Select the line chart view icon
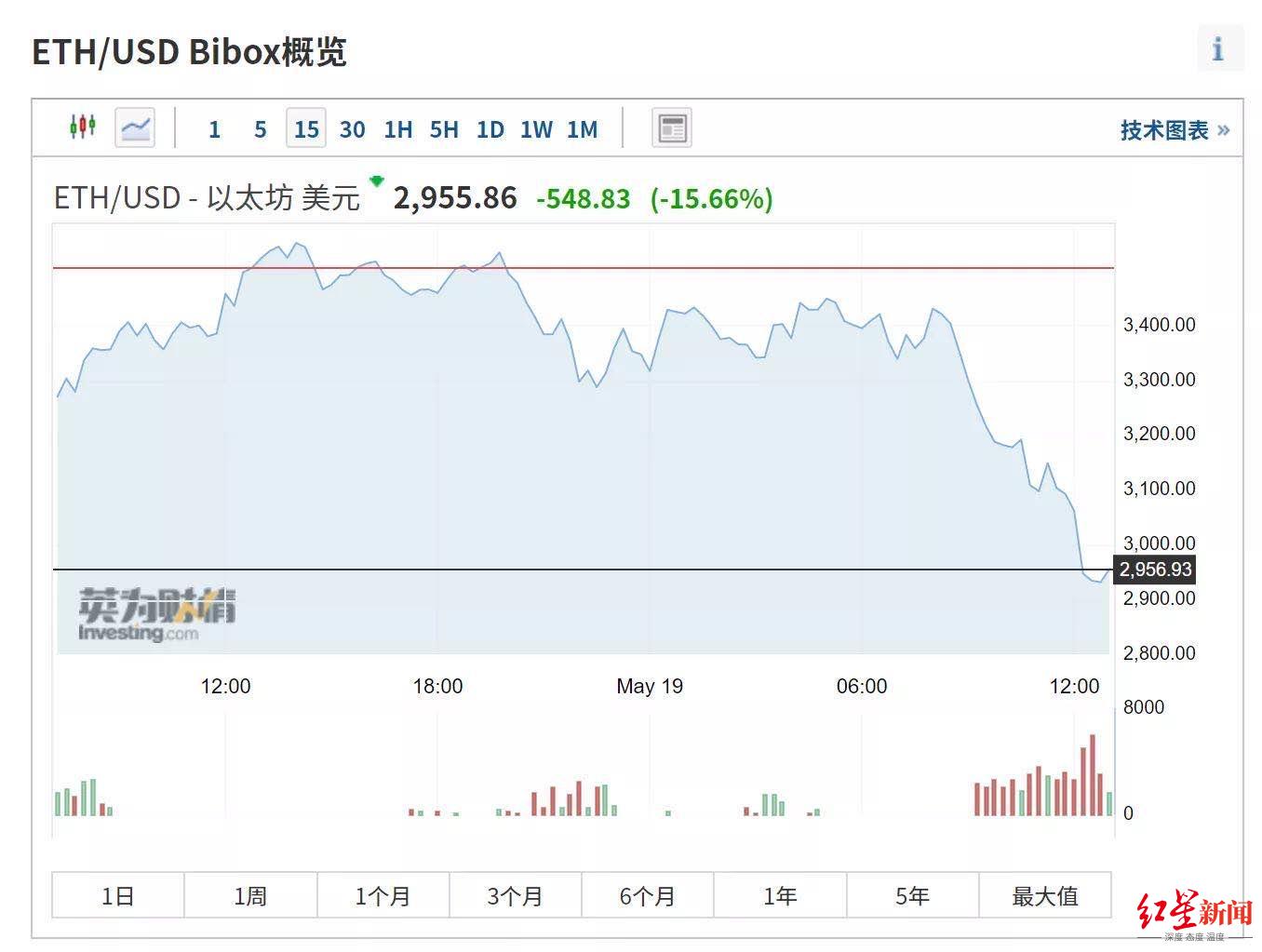Screen dimensions: 1262x952 134,127
